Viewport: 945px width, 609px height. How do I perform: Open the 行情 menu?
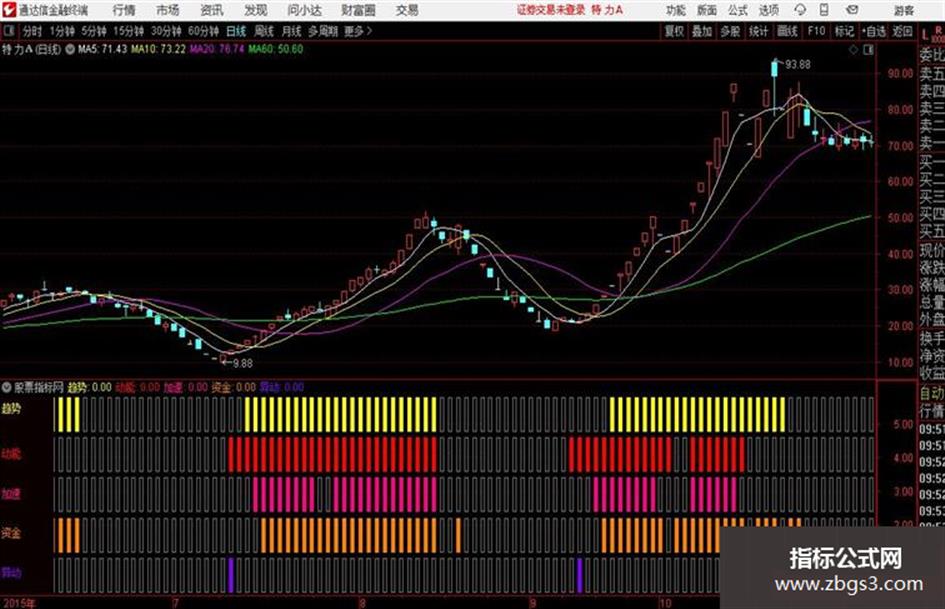[x=124, y=10]
